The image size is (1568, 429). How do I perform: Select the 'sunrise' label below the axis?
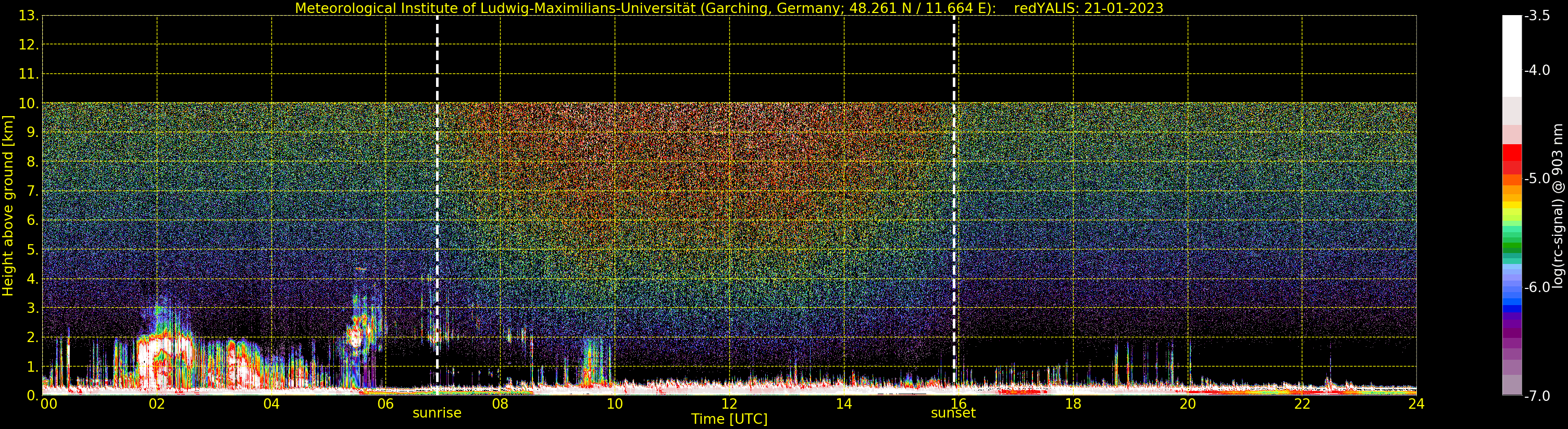click(x=437, y=413)
